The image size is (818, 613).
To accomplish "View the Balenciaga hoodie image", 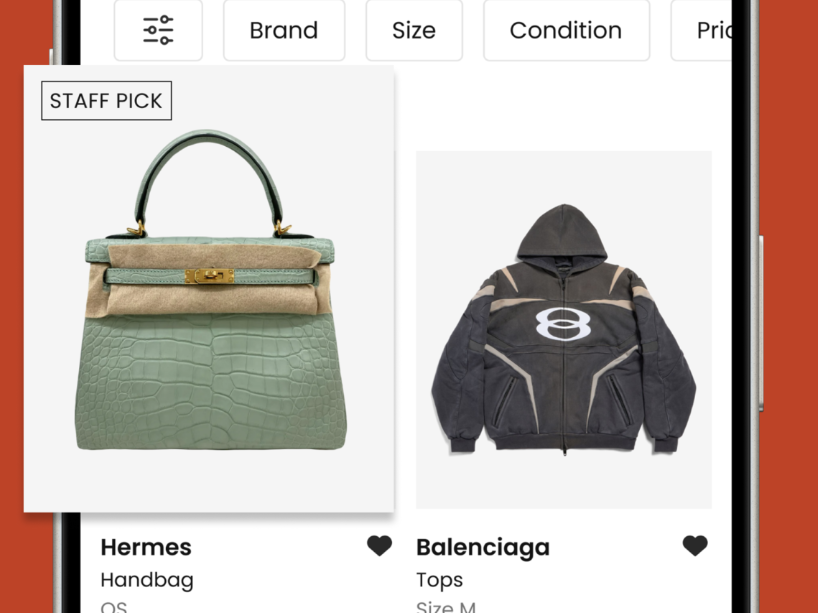I will (x=563, y=330).
